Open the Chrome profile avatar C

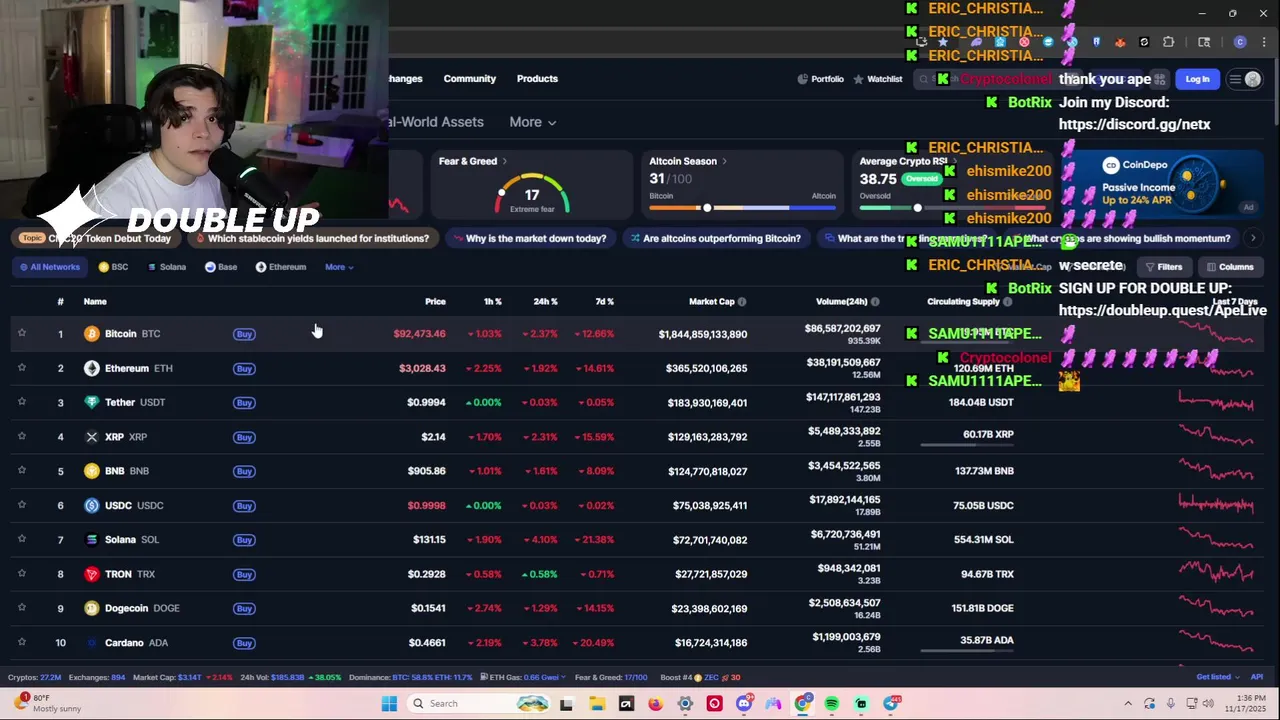click(1240, 42)
